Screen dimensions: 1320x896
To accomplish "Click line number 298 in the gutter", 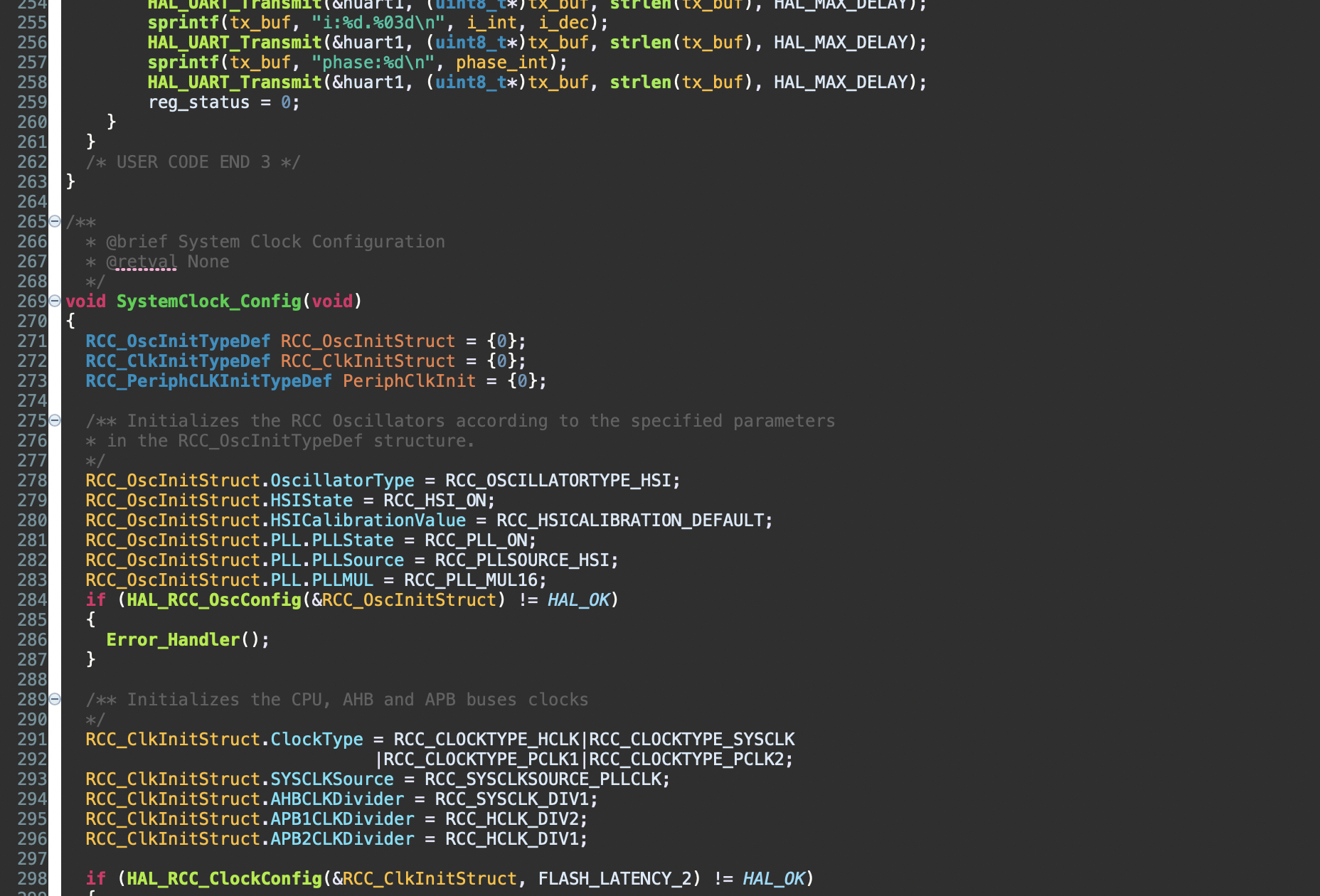I will [x=32, y=879].
